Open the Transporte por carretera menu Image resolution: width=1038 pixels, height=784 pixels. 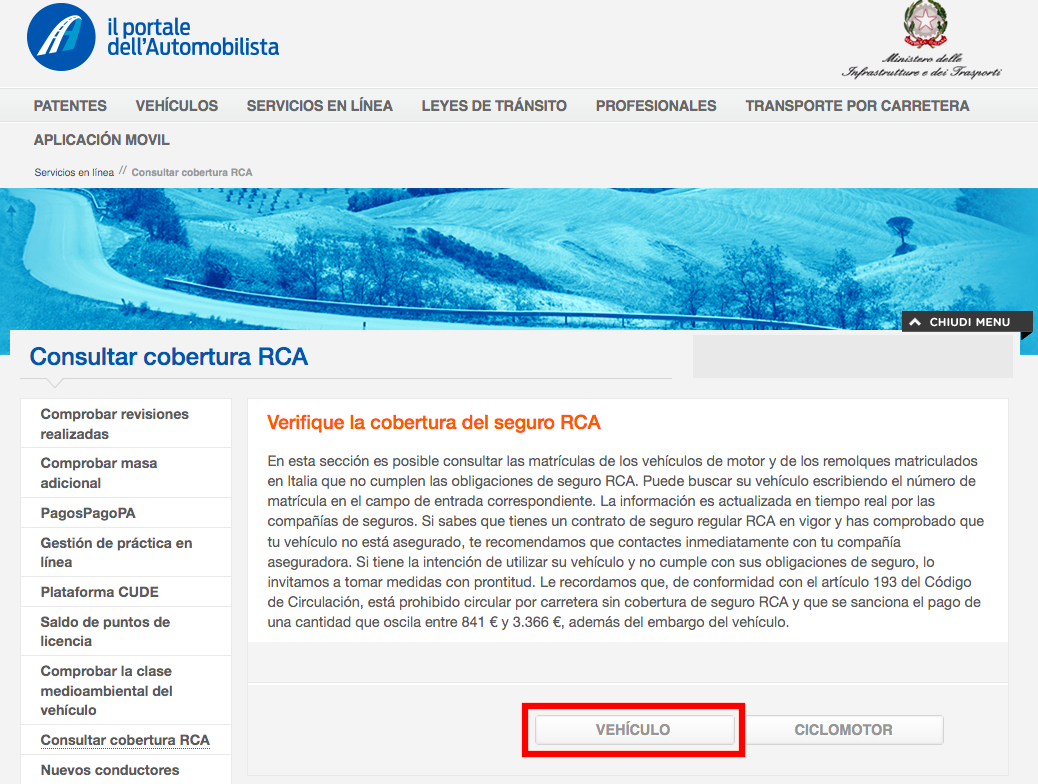857,106
